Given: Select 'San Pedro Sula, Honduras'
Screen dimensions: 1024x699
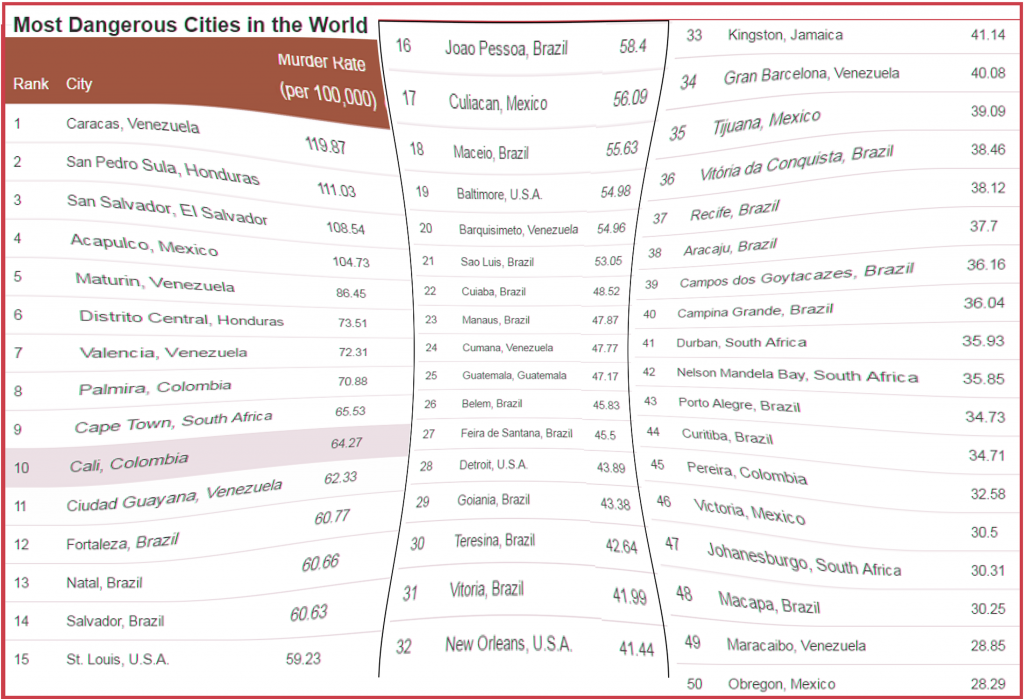Looking at the screenshot, I should (x=163, y=169).
